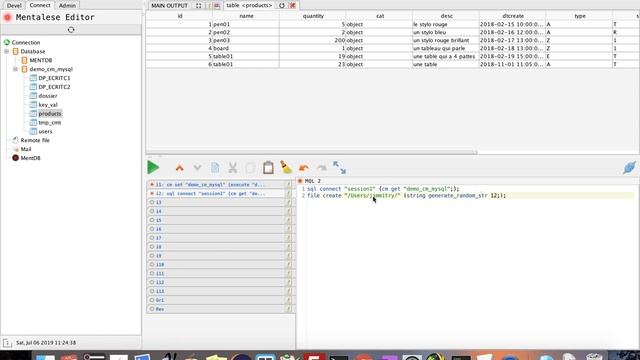Select the l12 script slot circle

152,282
